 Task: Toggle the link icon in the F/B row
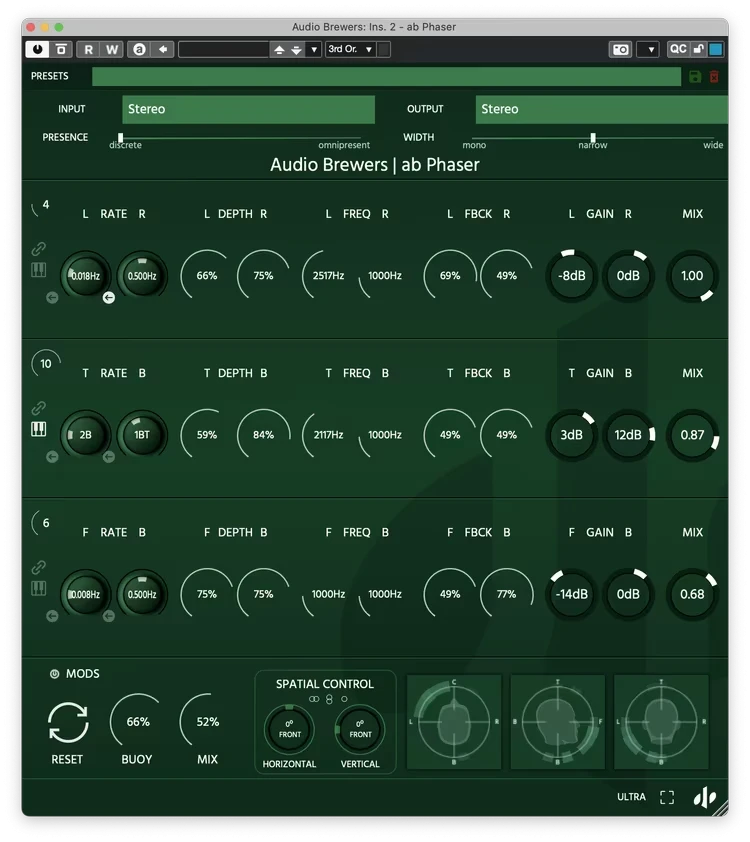38,567
